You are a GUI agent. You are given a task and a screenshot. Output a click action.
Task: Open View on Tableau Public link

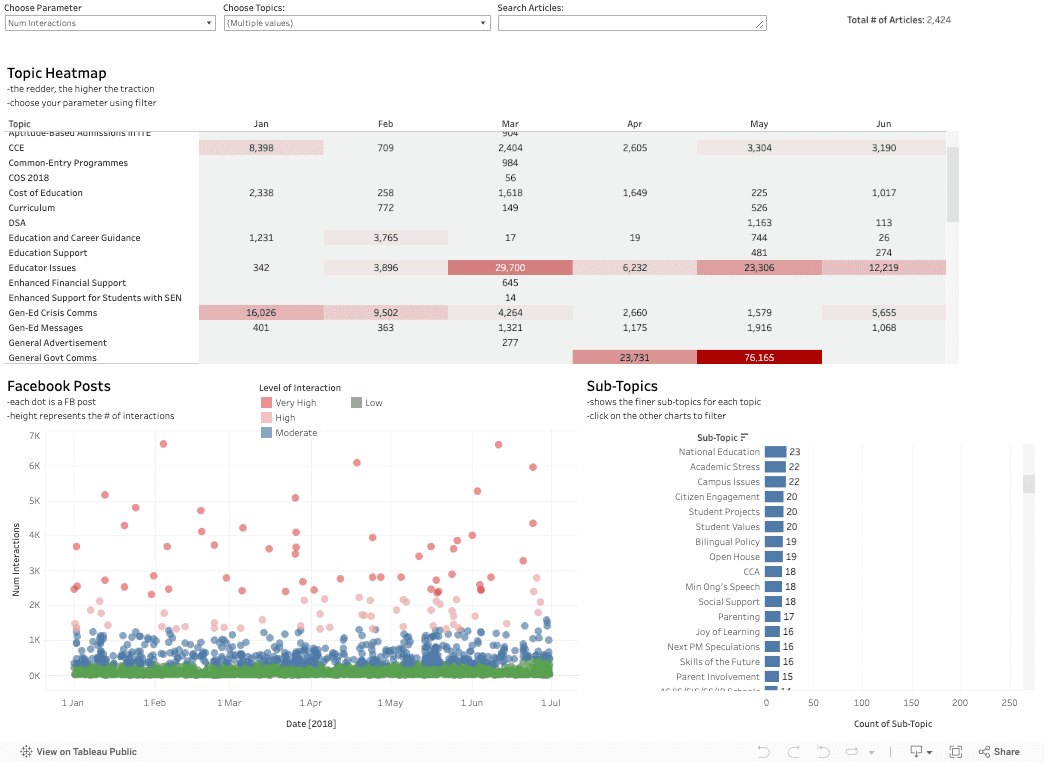coord(86,751)
